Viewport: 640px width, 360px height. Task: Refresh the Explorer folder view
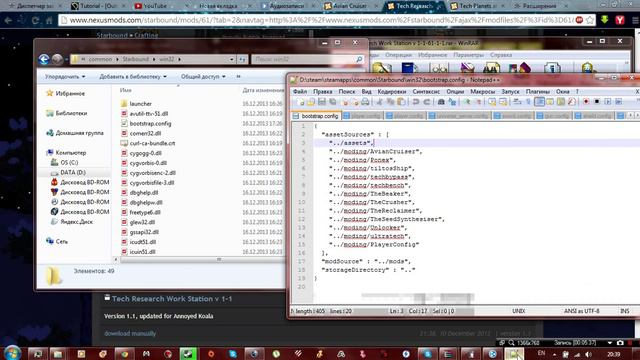pos(242,60)
